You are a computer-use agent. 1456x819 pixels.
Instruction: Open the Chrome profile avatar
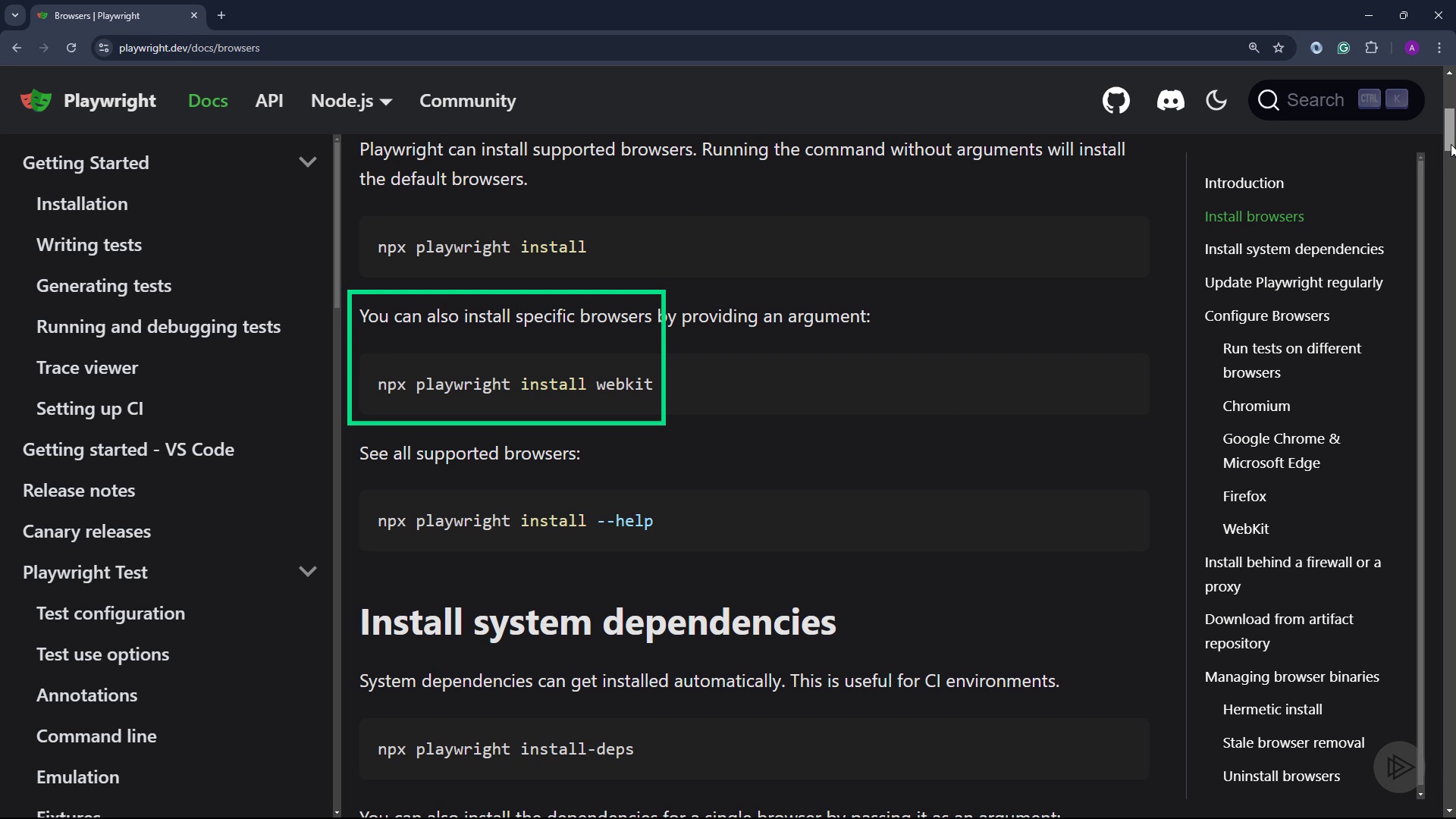[1412, 48]
